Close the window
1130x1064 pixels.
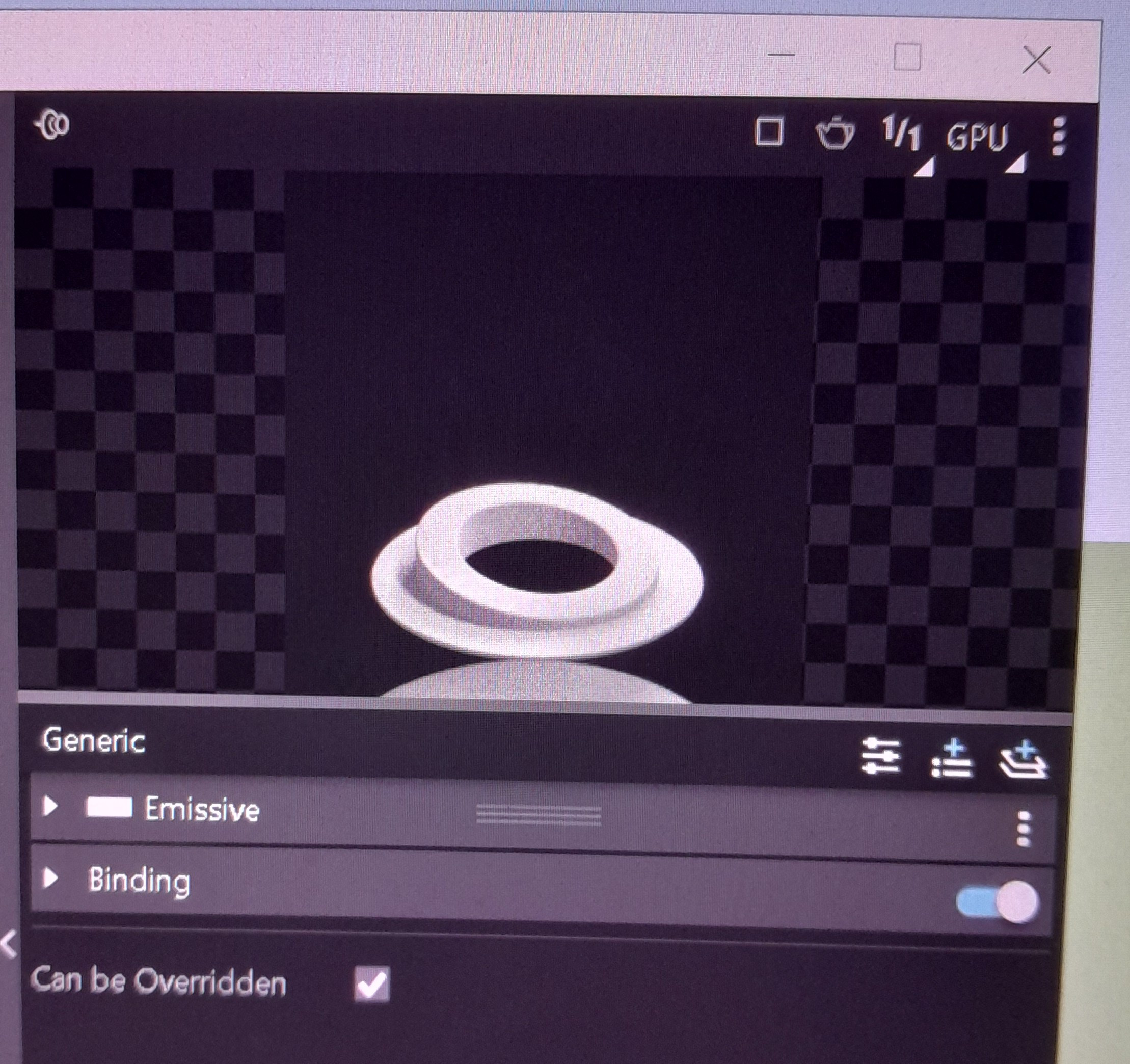click(1036, 60)
